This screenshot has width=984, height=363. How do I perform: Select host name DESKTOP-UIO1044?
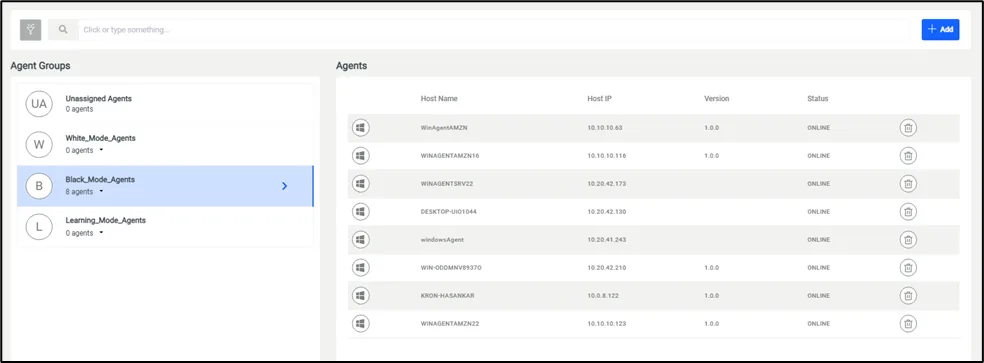(449, 212)
